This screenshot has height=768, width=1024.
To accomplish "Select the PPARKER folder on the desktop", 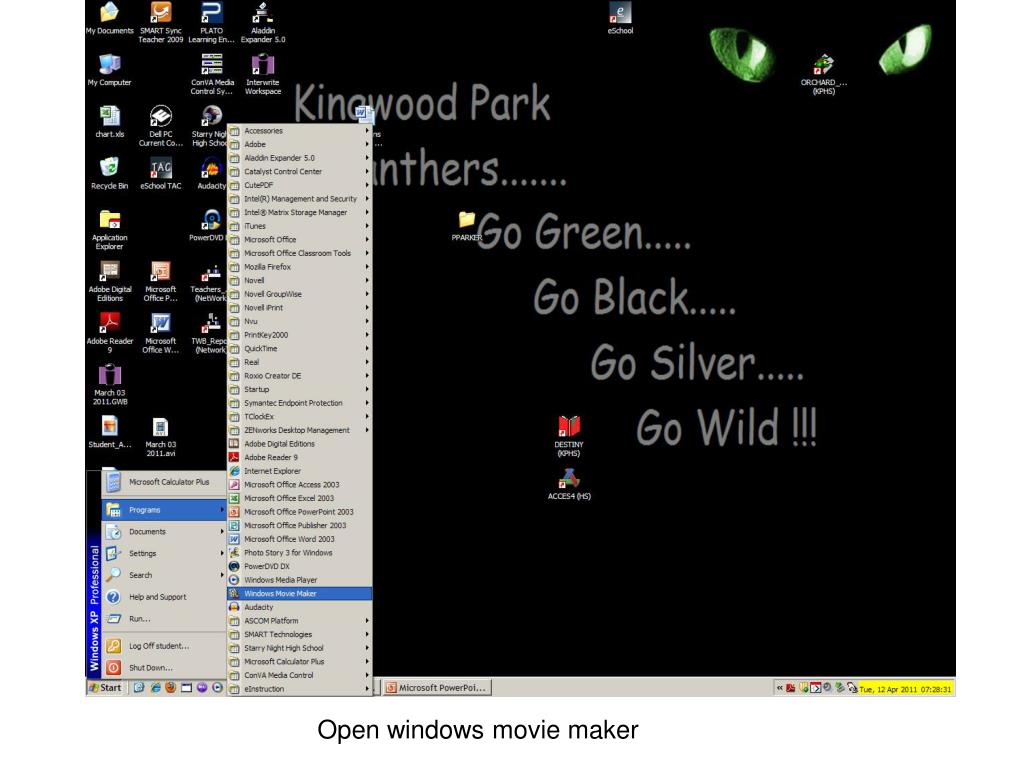I will (466, 226).
